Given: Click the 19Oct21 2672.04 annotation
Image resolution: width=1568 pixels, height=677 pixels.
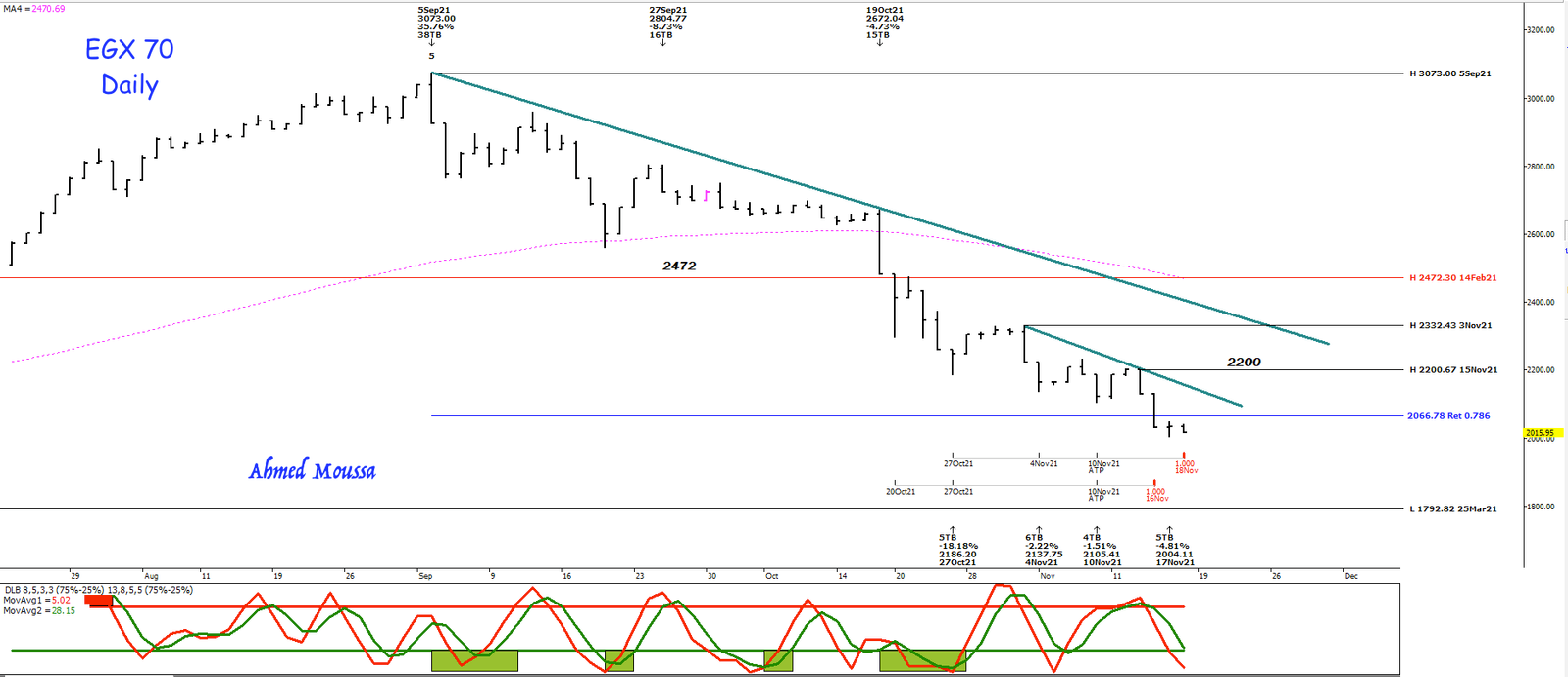Looking at the screenshot, I should [884, 23].
